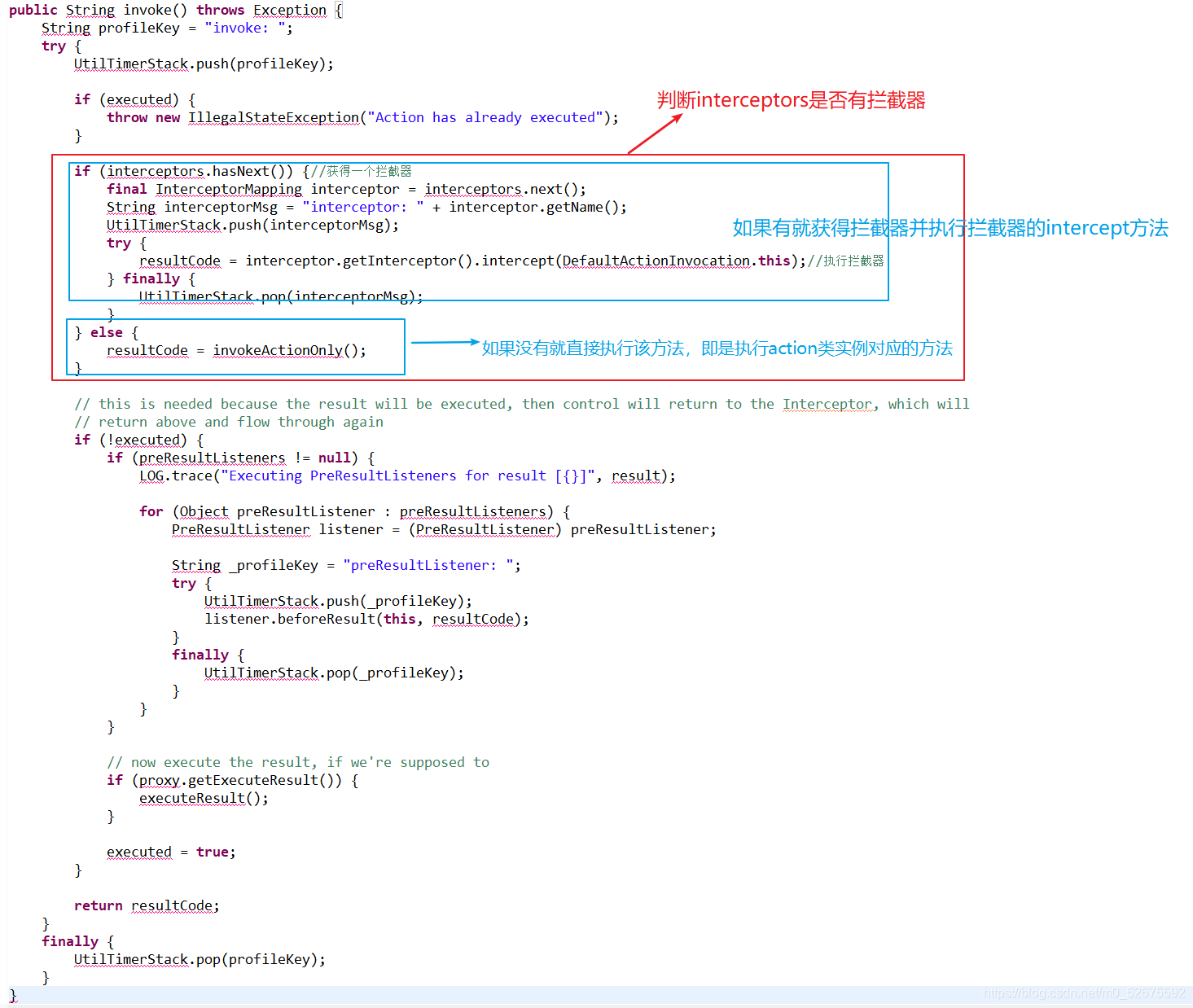1193x1008 pixels.
Task: Click the line 'String profileKey = "invoke: ";'
Action: pos(167,28)
